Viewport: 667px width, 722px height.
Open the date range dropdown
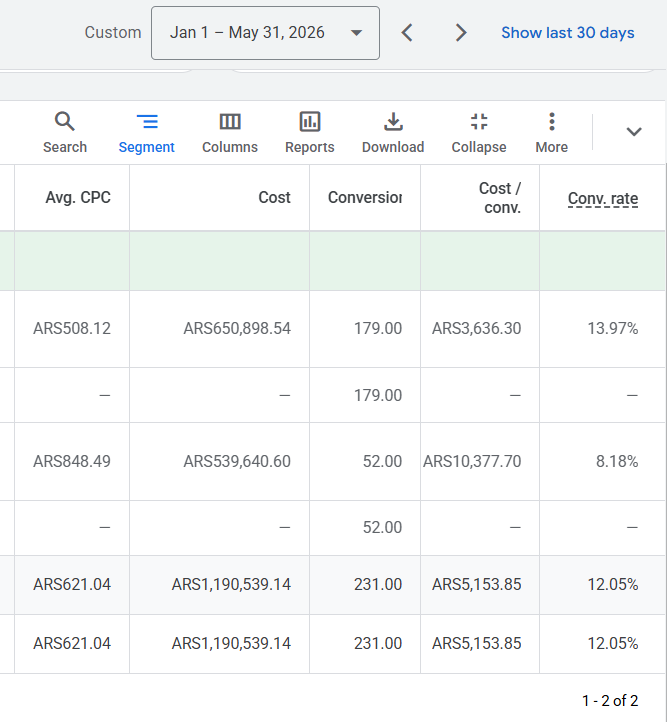click(x=266, y=33)
